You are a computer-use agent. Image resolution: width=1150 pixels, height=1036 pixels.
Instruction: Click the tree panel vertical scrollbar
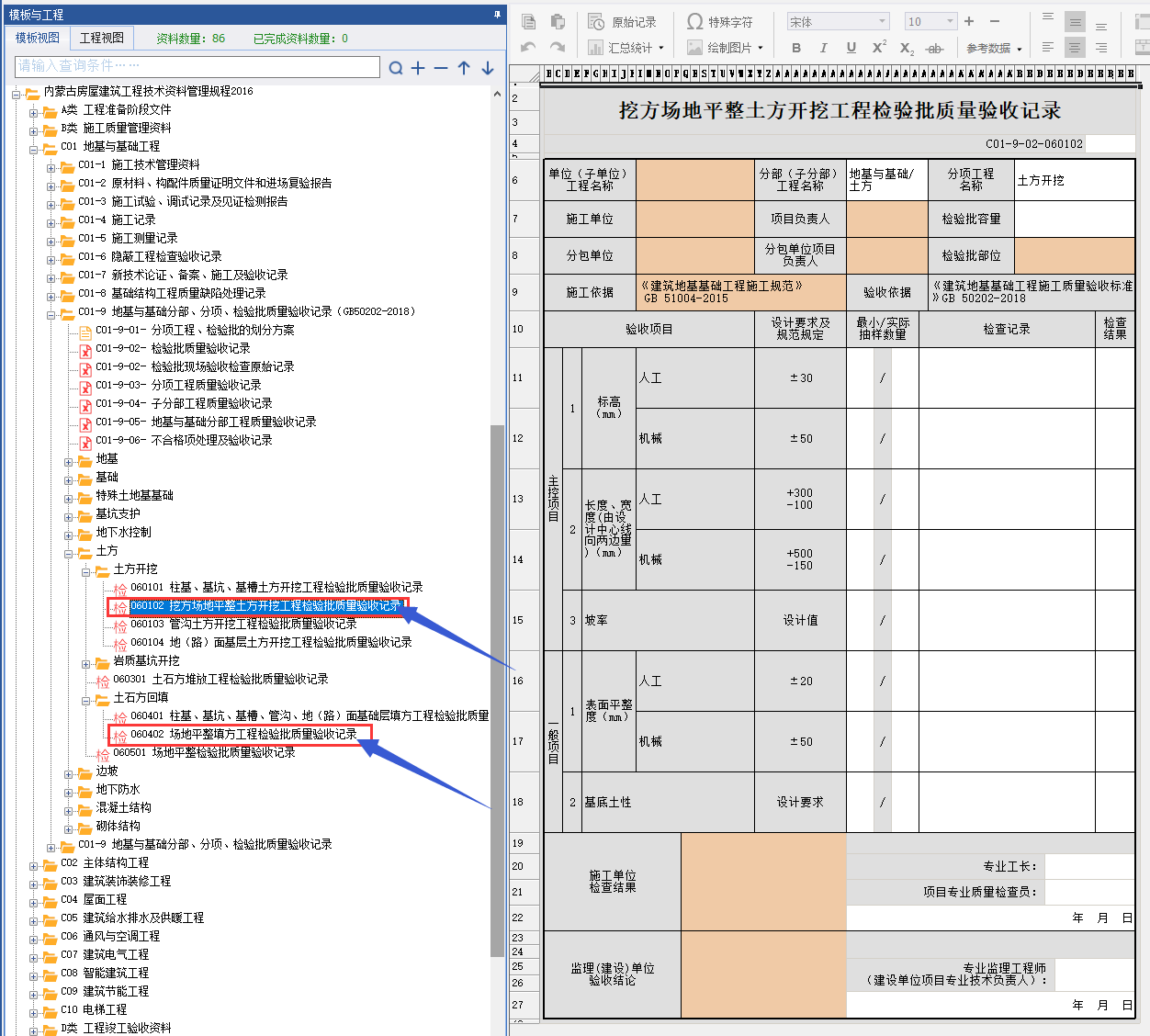point(497,643)
